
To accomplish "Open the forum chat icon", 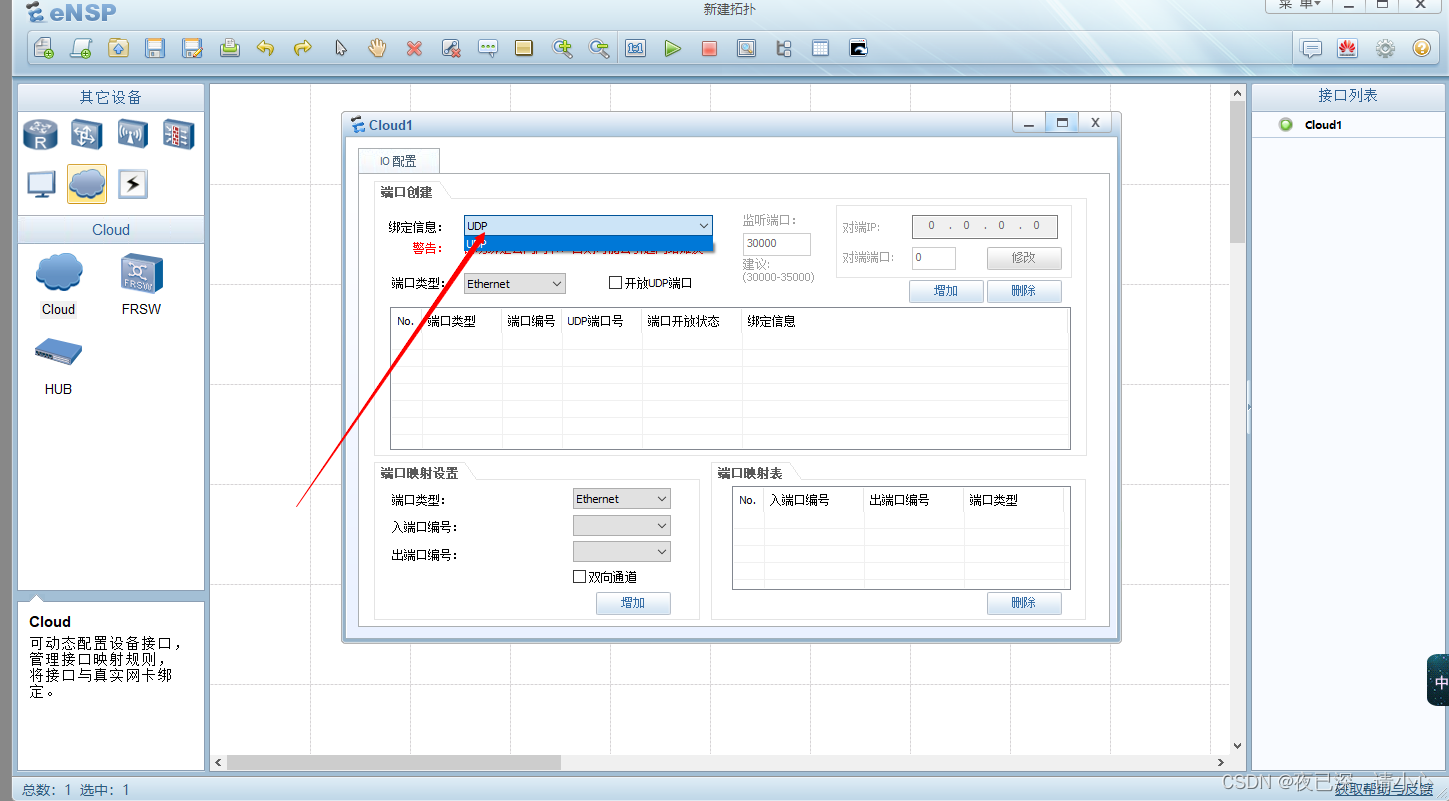I will click(1310, 48).
